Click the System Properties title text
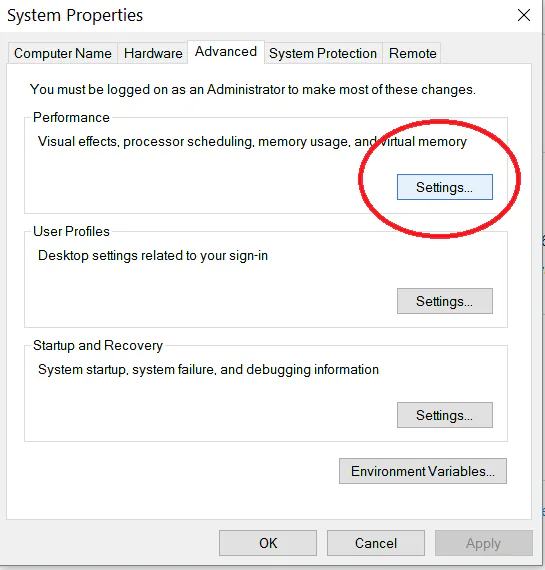This screenshot has height=570, width=545. point(75,16)
